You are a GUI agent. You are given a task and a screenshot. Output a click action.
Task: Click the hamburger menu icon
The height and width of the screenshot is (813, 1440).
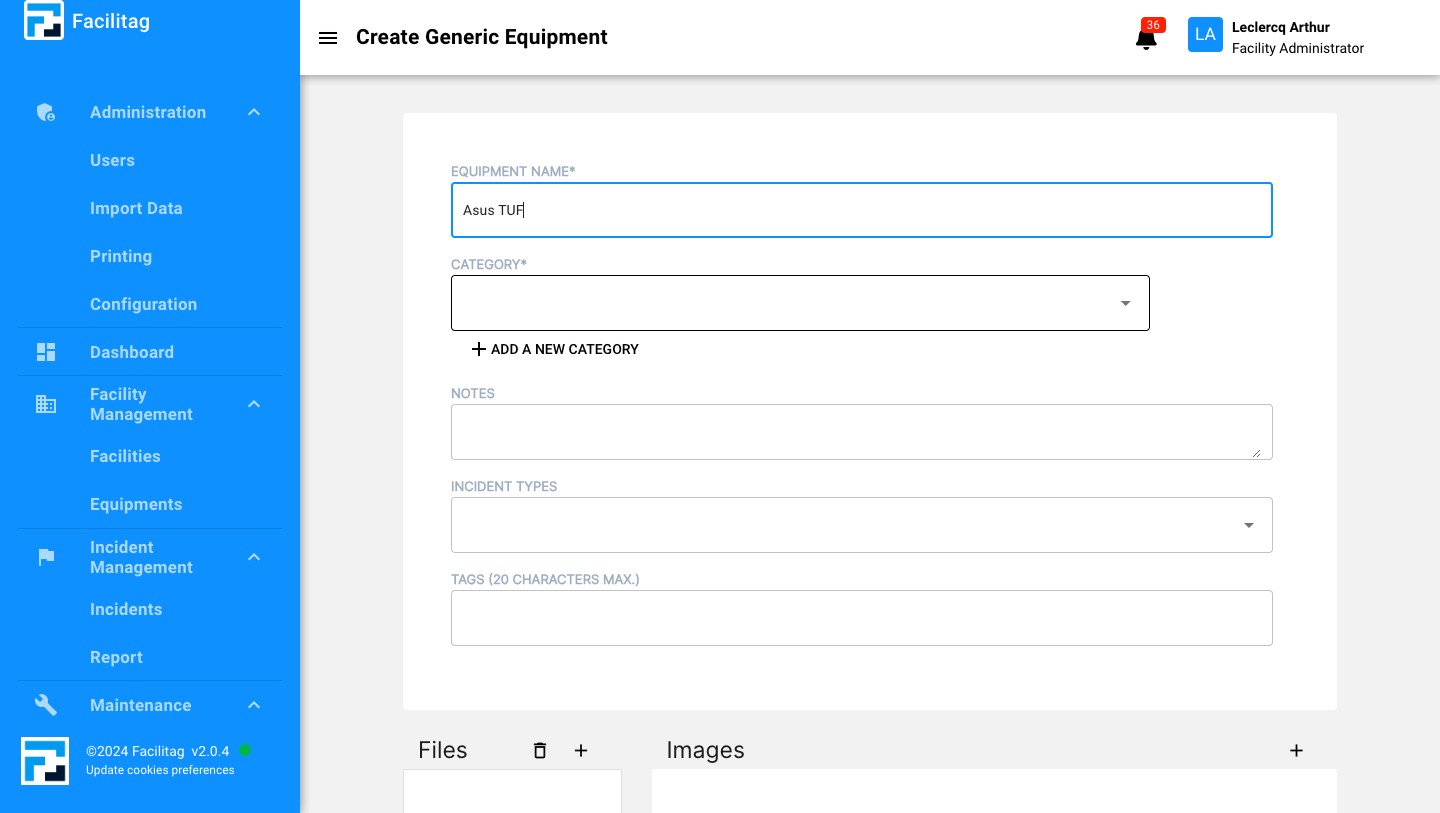click(328, 38)
